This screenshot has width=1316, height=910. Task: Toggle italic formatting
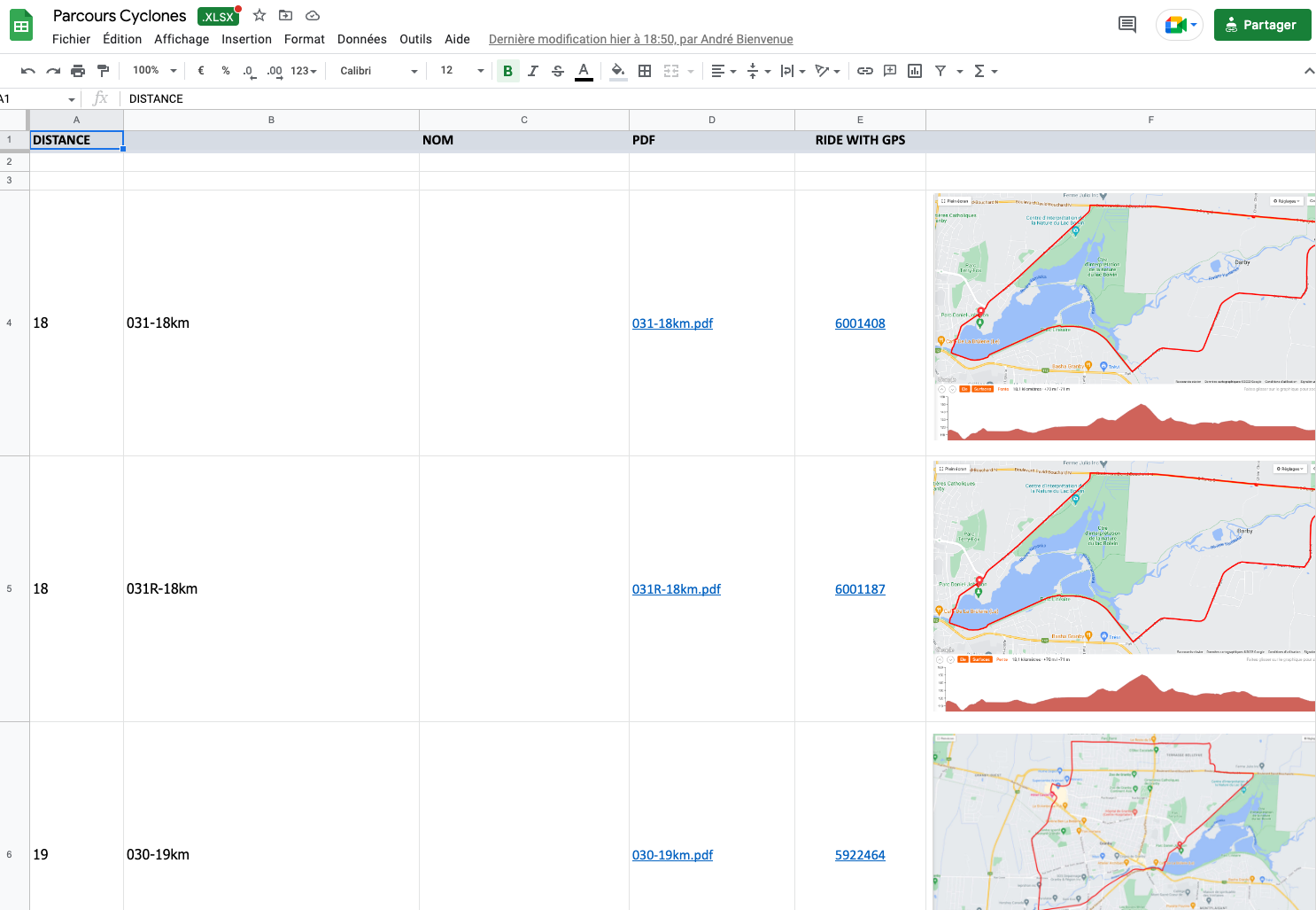click(532, 71)
